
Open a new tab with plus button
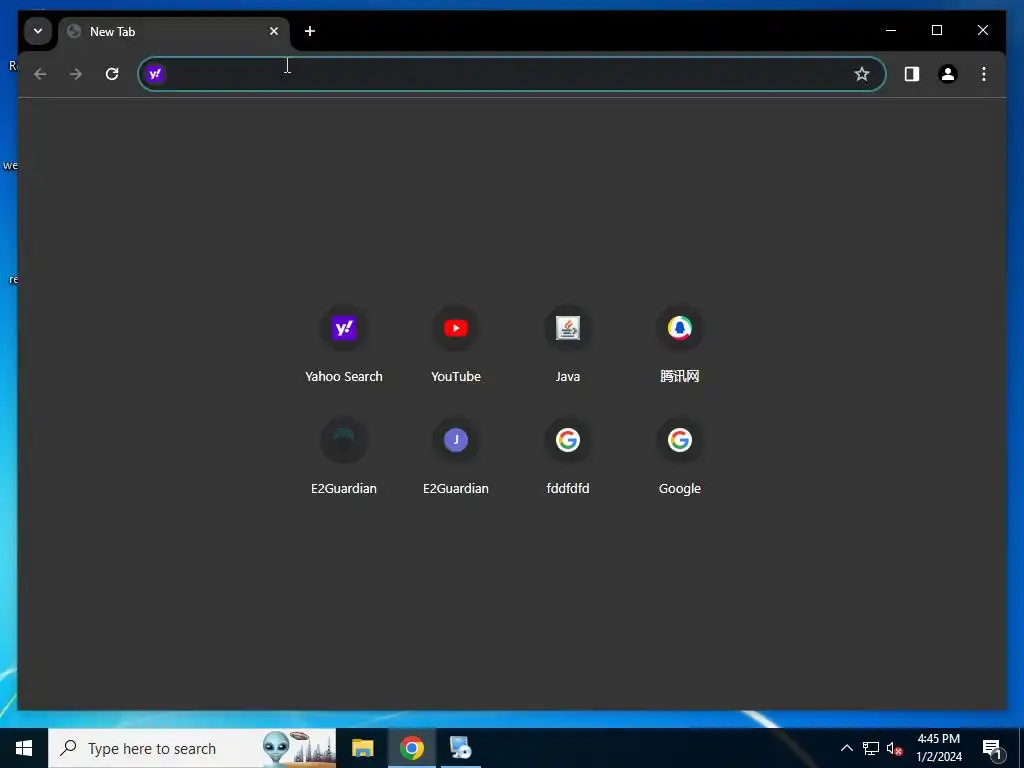tap(310, 31)
